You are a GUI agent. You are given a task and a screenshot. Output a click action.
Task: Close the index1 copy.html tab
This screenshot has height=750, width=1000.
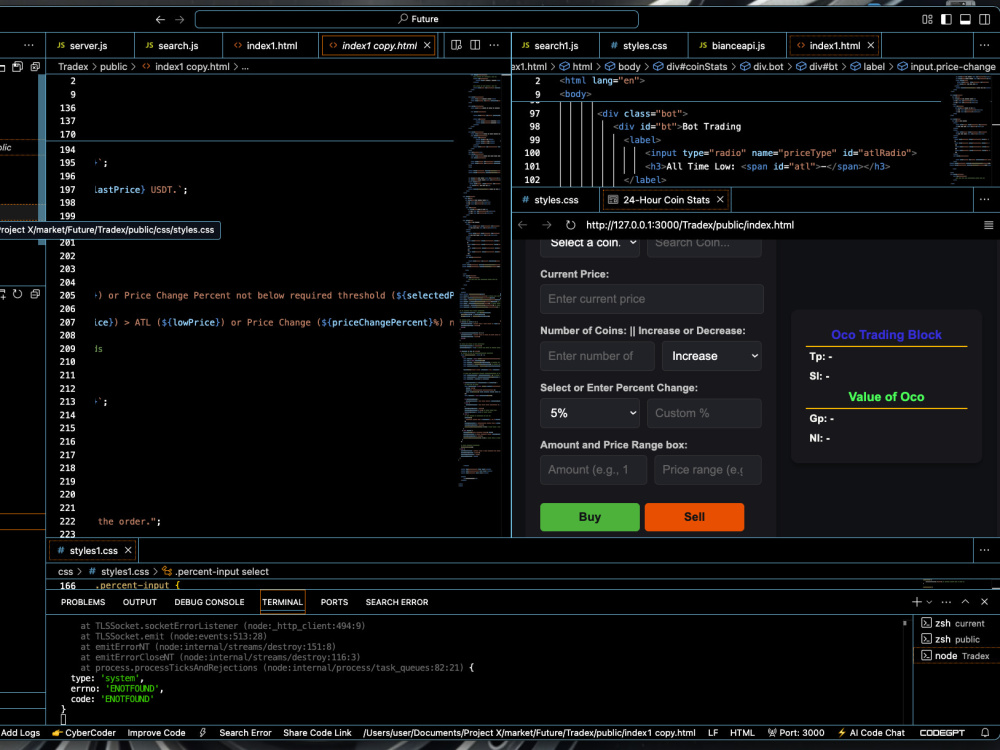(x=427, y=45)
